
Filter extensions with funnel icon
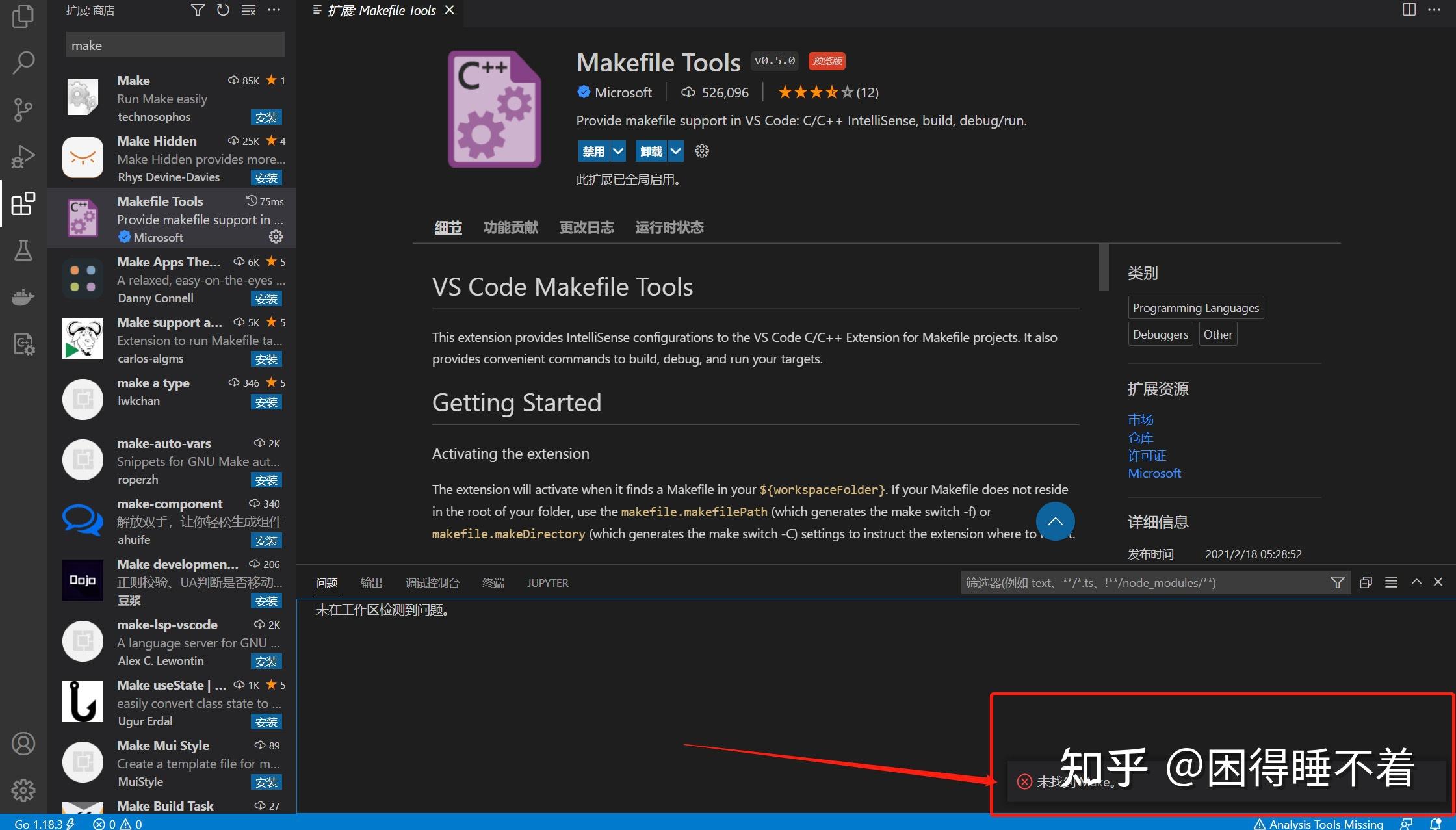198,10
